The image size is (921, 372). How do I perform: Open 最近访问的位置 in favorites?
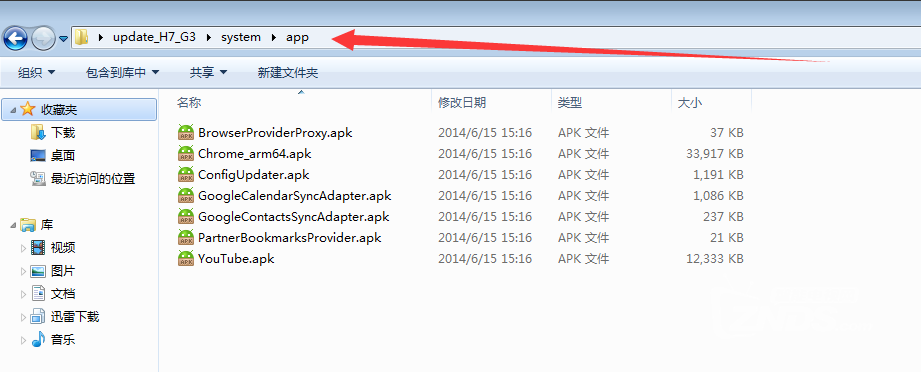coord(93,179)
